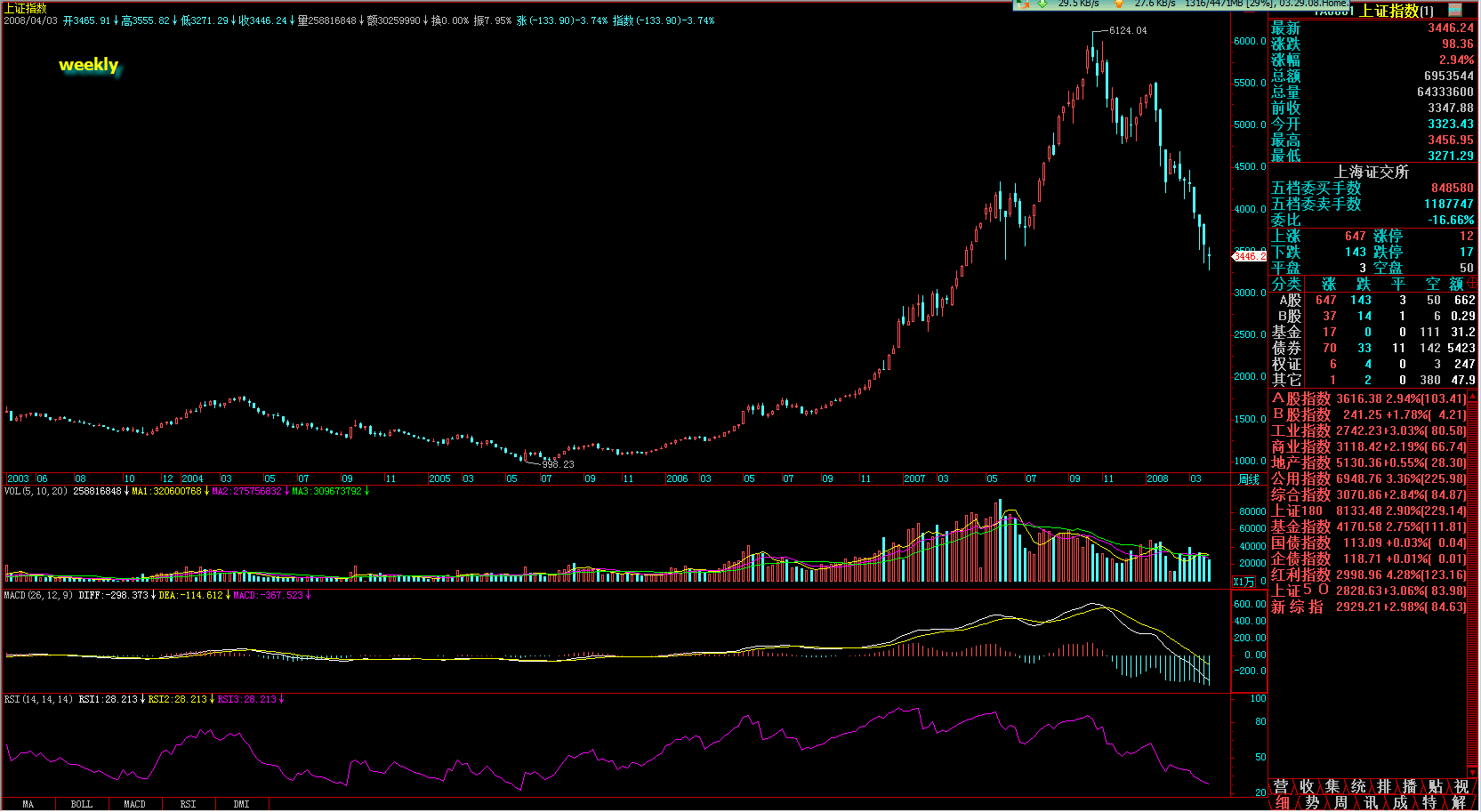Select the 特 tab in the bottom row
The height and width of the screenshot is (812, 1481).
1429,802
